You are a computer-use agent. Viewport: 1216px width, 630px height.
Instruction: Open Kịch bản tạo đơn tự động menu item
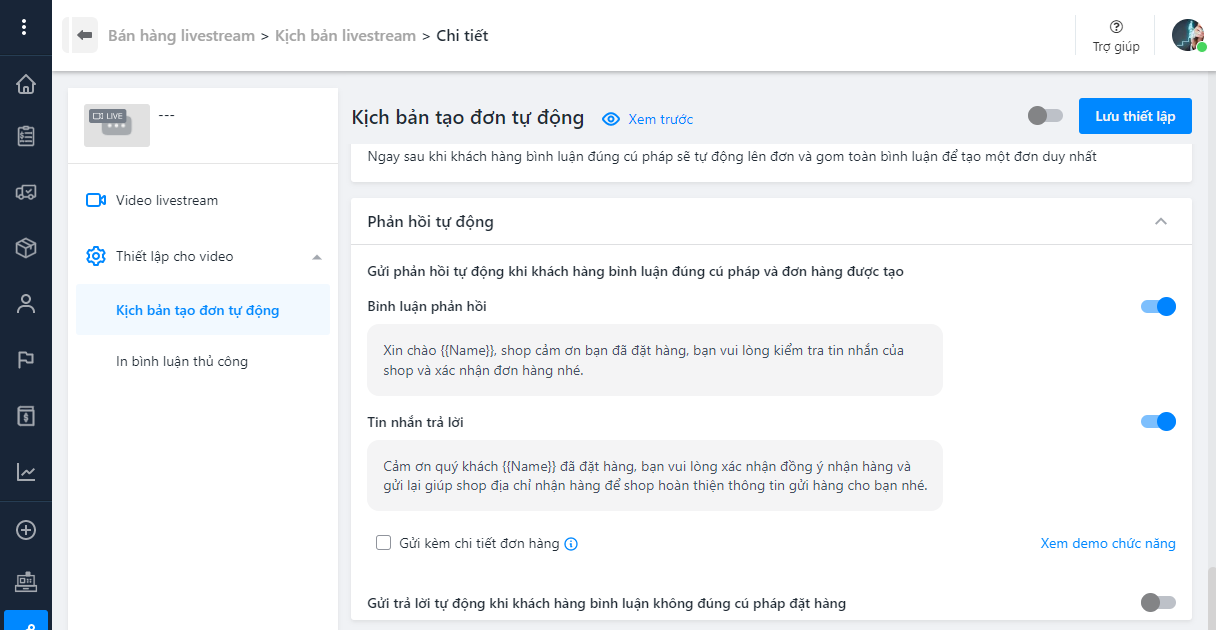pyautogui.click(x=203, y=310)
